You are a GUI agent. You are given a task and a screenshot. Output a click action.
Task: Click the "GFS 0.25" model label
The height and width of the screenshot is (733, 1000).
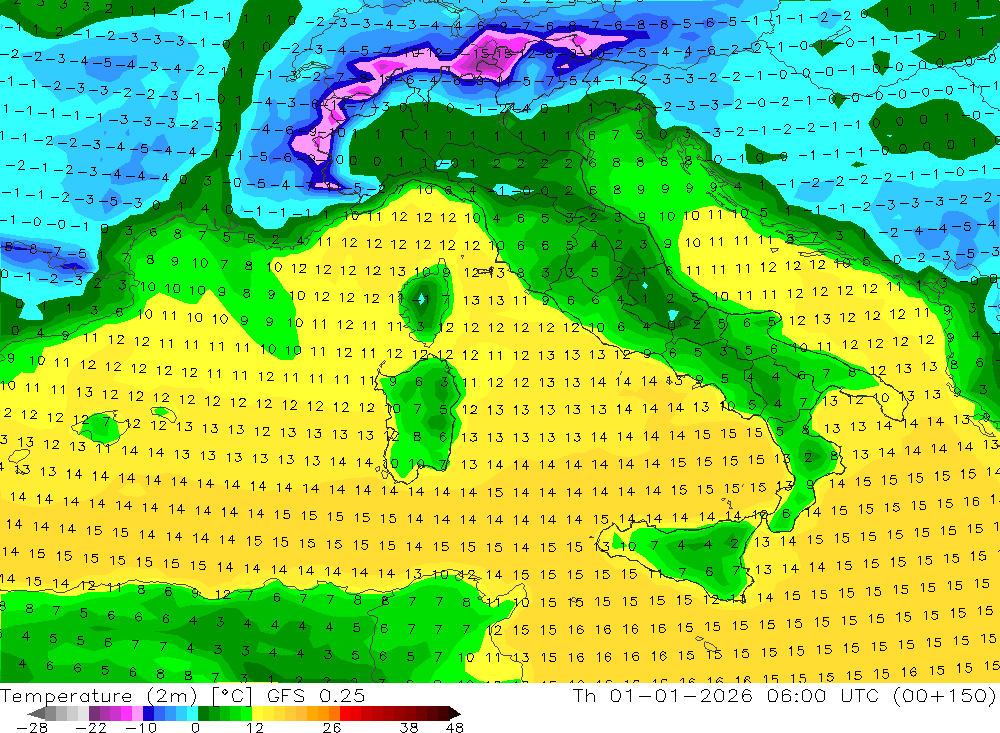316,695
